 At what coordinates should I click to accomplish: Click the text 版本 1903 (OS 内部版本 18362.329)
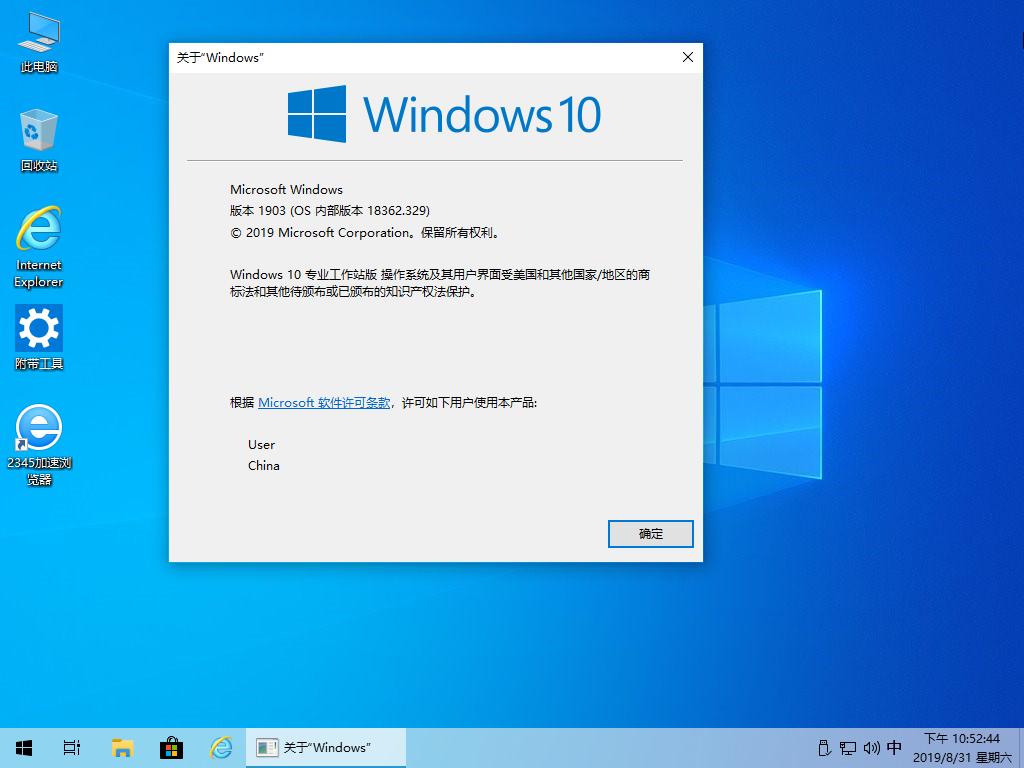pyautogui.click(x=330, y=211)
